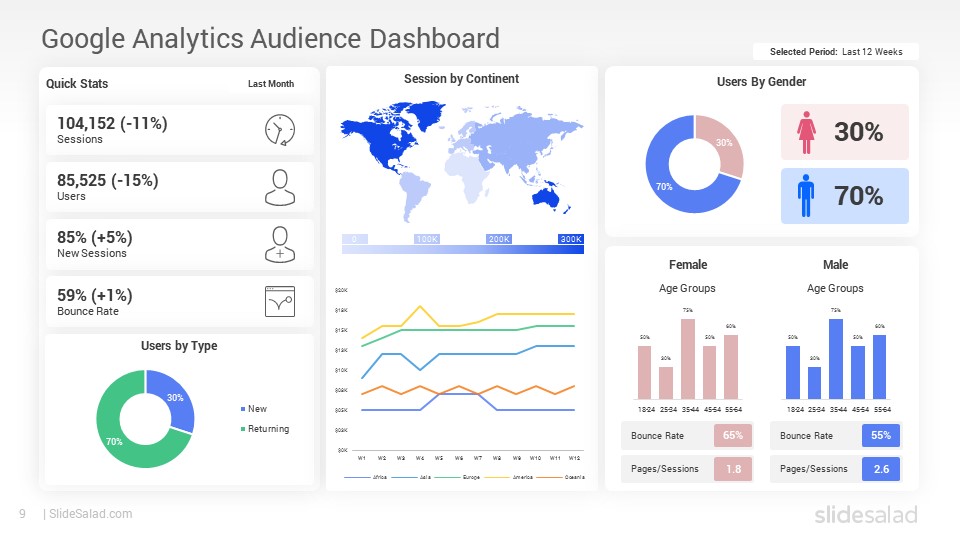Open the Selected Period Last 12 Weeks box

click(836, 51)
